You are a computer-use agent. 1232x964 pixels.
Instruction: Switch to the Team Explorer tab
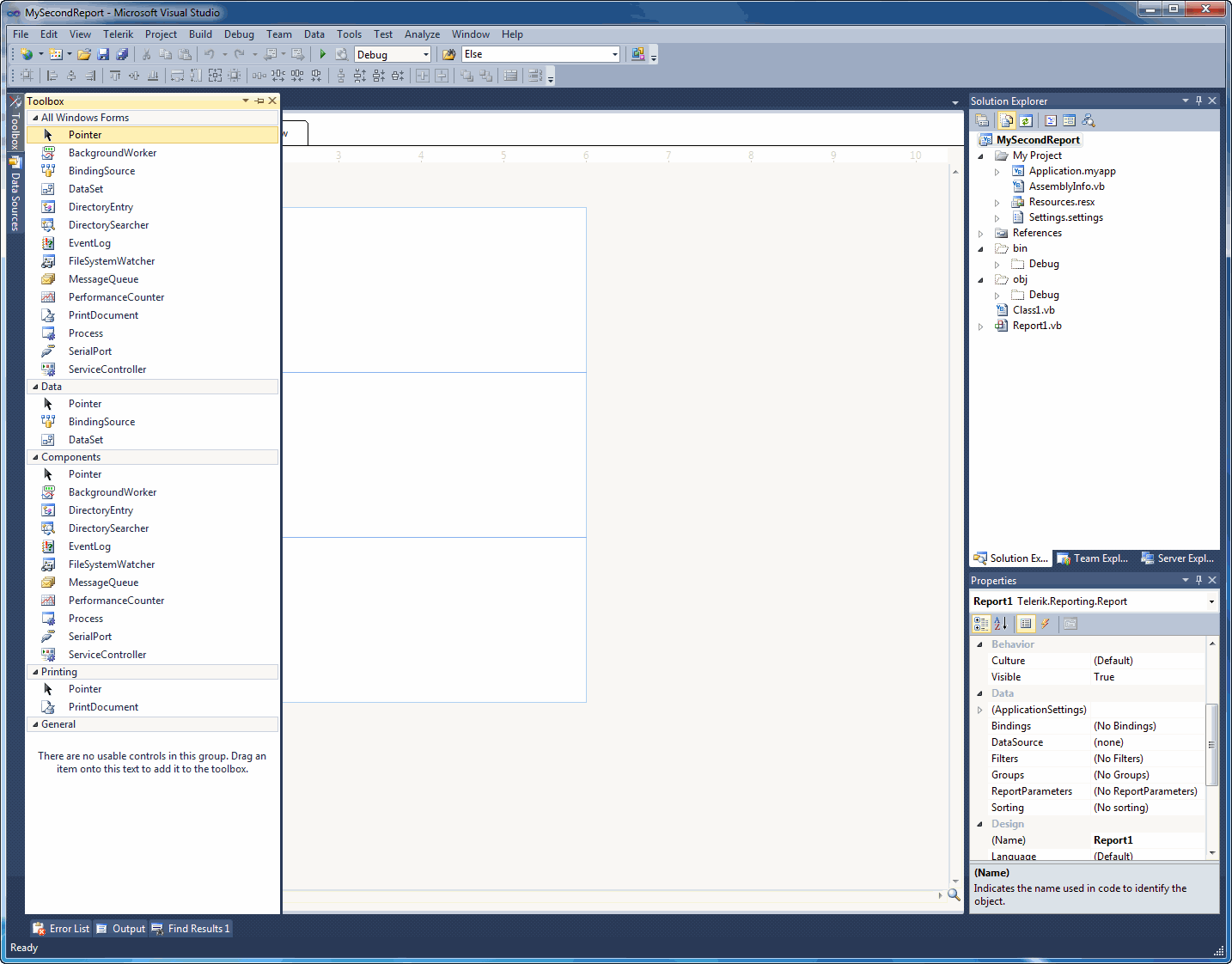pyautogui.click(x=1093, y=558)
